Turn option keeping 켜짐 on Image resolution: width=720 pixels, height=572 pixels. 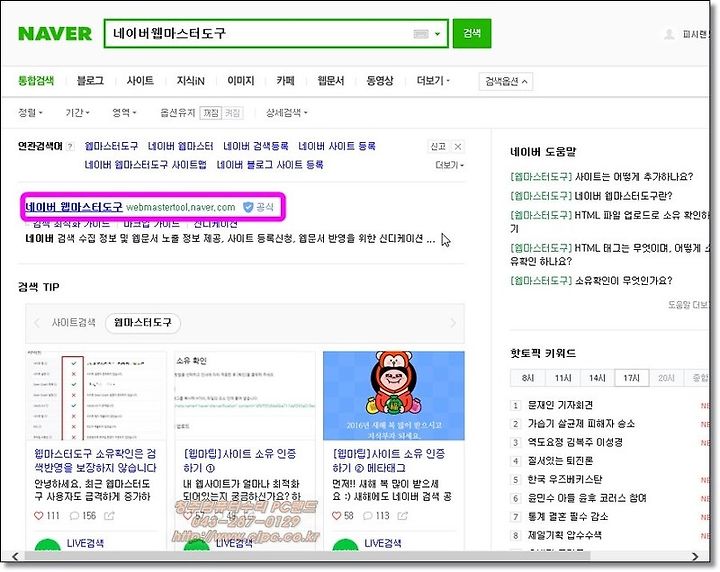pyautogui.click(x=232, y=112)
